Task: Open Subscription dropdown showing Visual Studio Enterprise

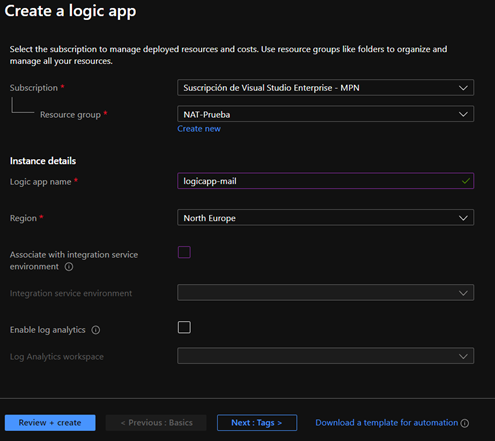Action: pos(325,88)
